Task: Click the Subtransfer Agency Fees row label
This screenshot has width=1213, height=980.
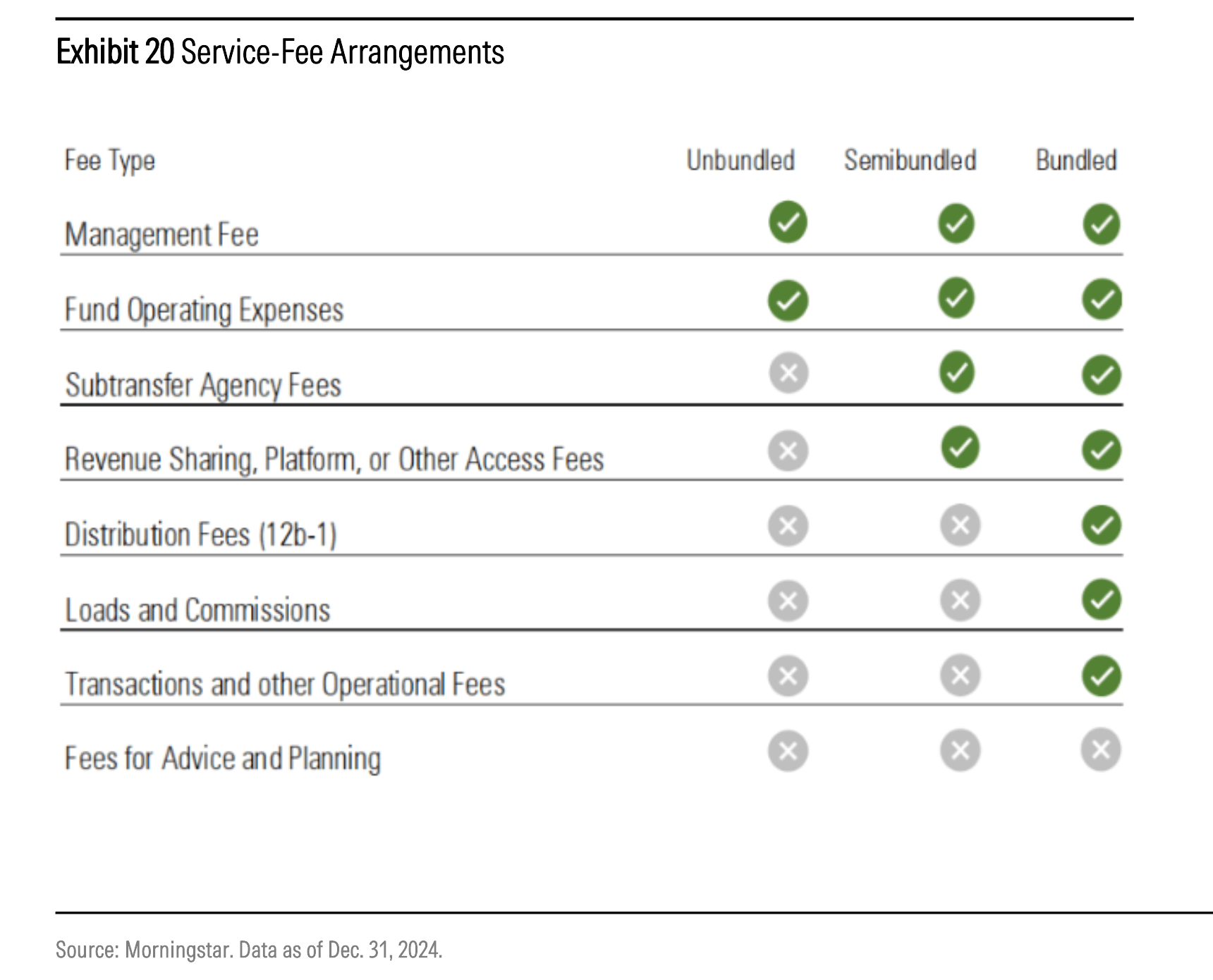Action: click(203, 386)
